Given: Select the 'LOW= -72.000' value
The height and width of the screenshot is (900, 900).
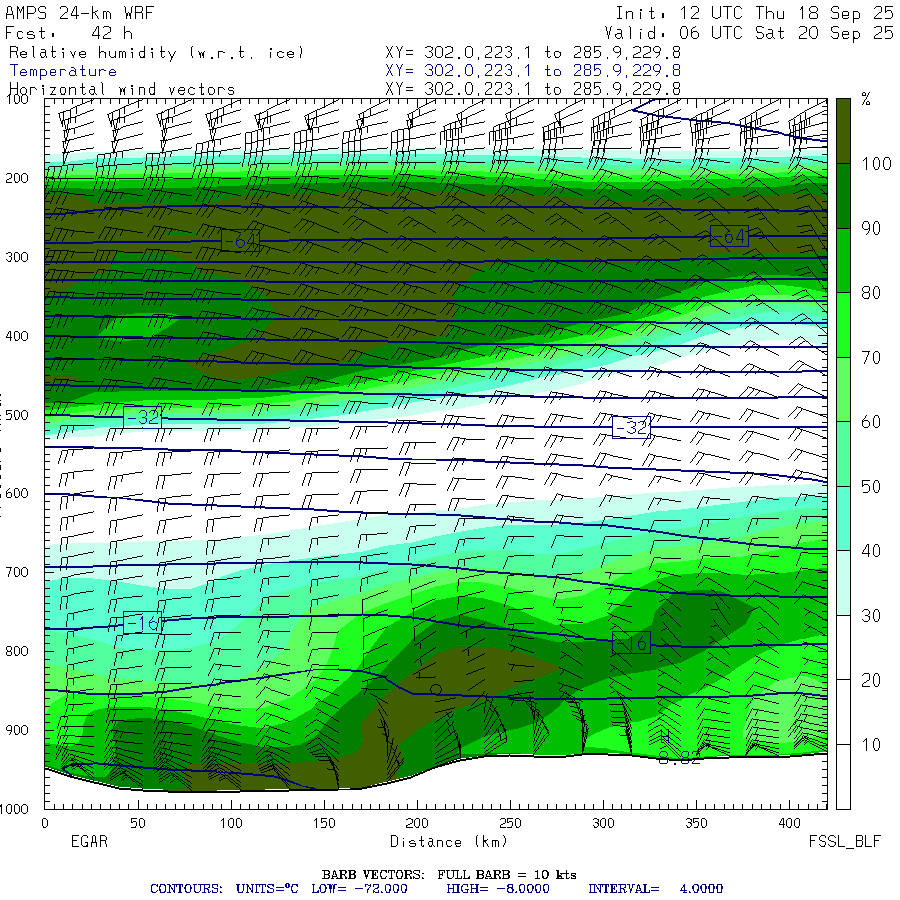Looking at the screenshot, I should (x=359, y=889).
